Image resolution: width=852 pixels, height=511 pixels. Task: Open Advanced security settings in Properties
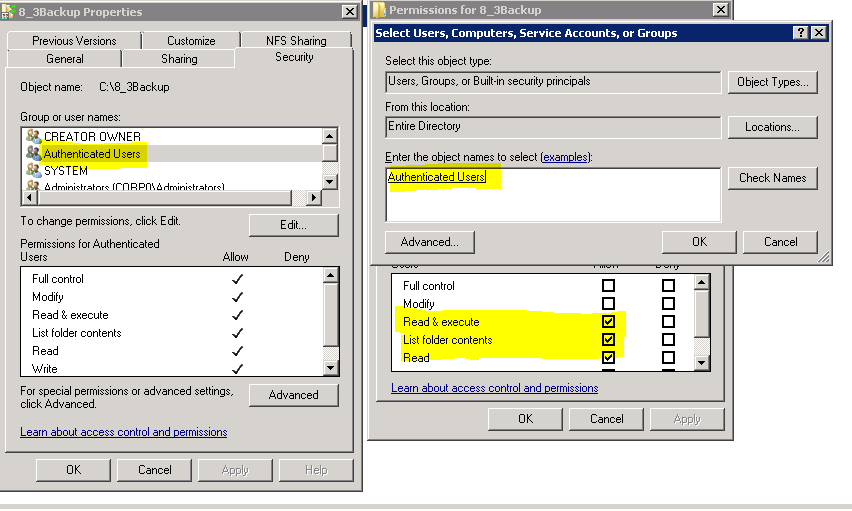pos(293,395)
